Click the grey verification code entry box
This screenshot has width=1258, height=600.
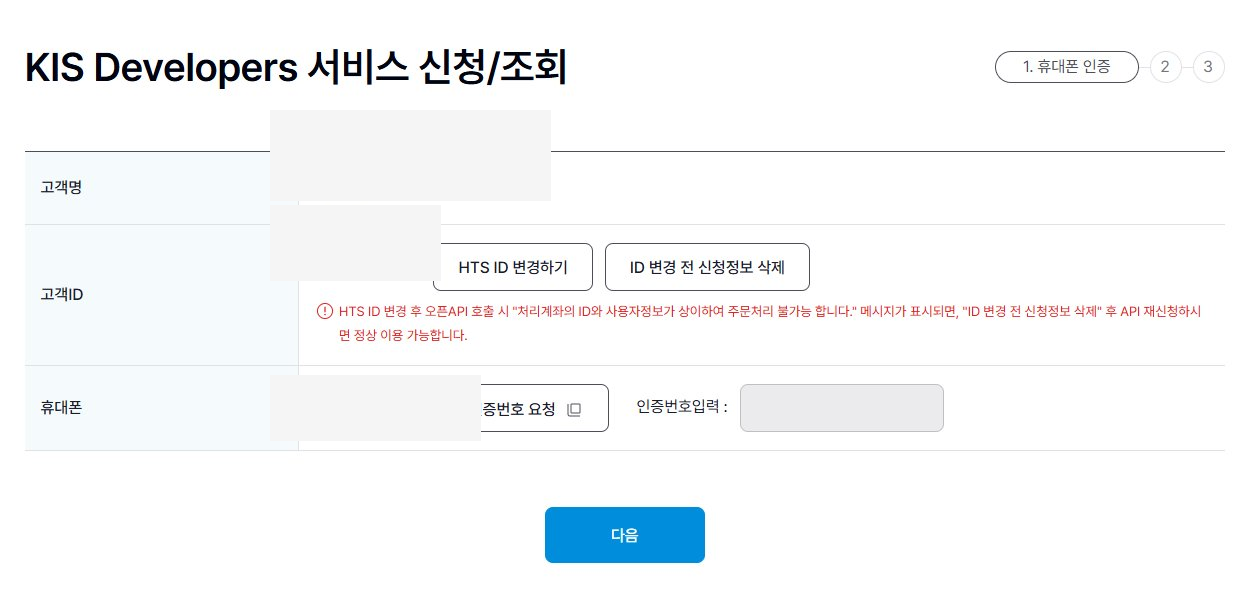click(x=841, y=408)
